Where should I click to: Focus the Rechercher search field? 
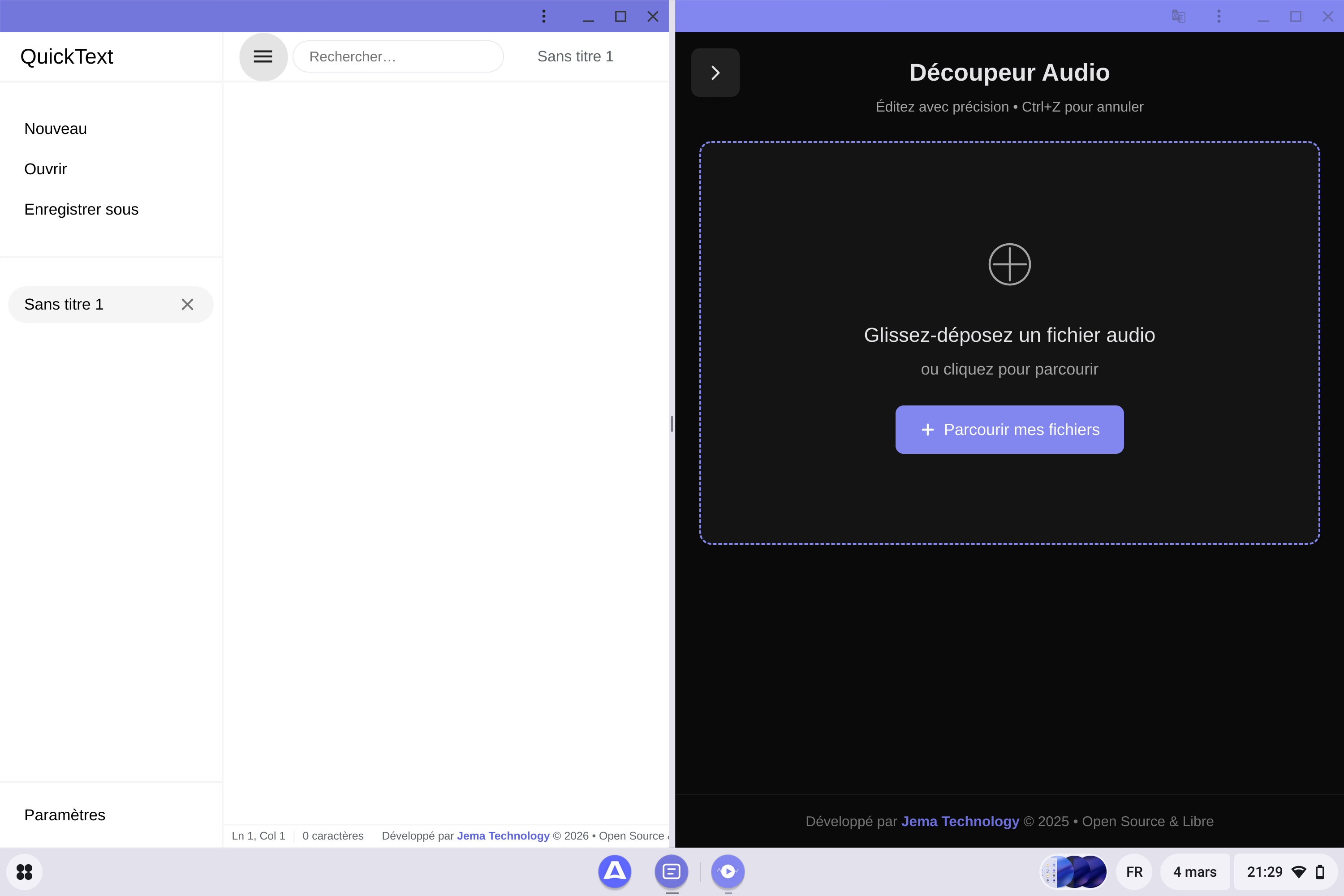(398, 56)
